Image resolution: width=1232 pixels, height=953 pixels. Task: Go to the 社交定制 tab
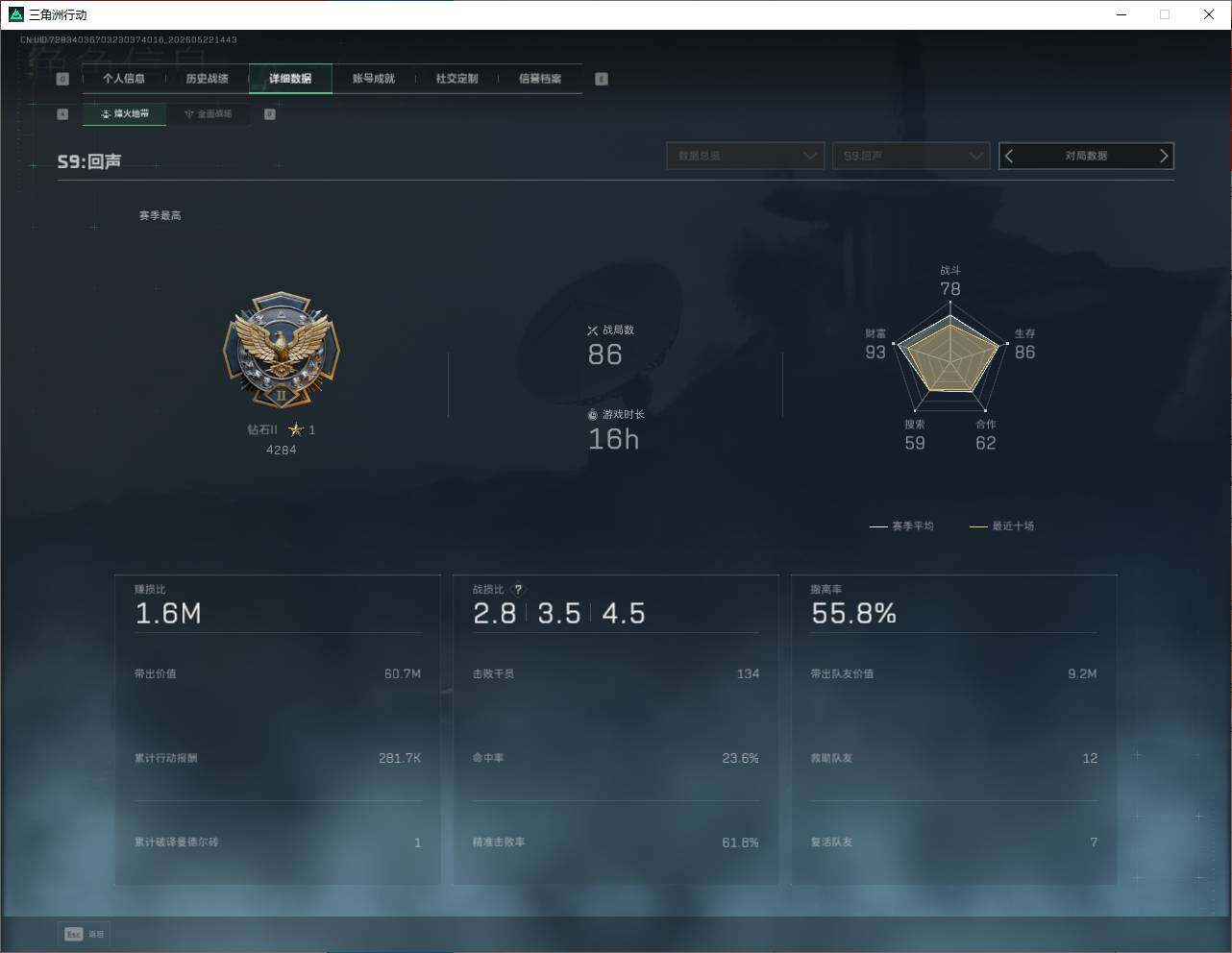click(456, 79)
